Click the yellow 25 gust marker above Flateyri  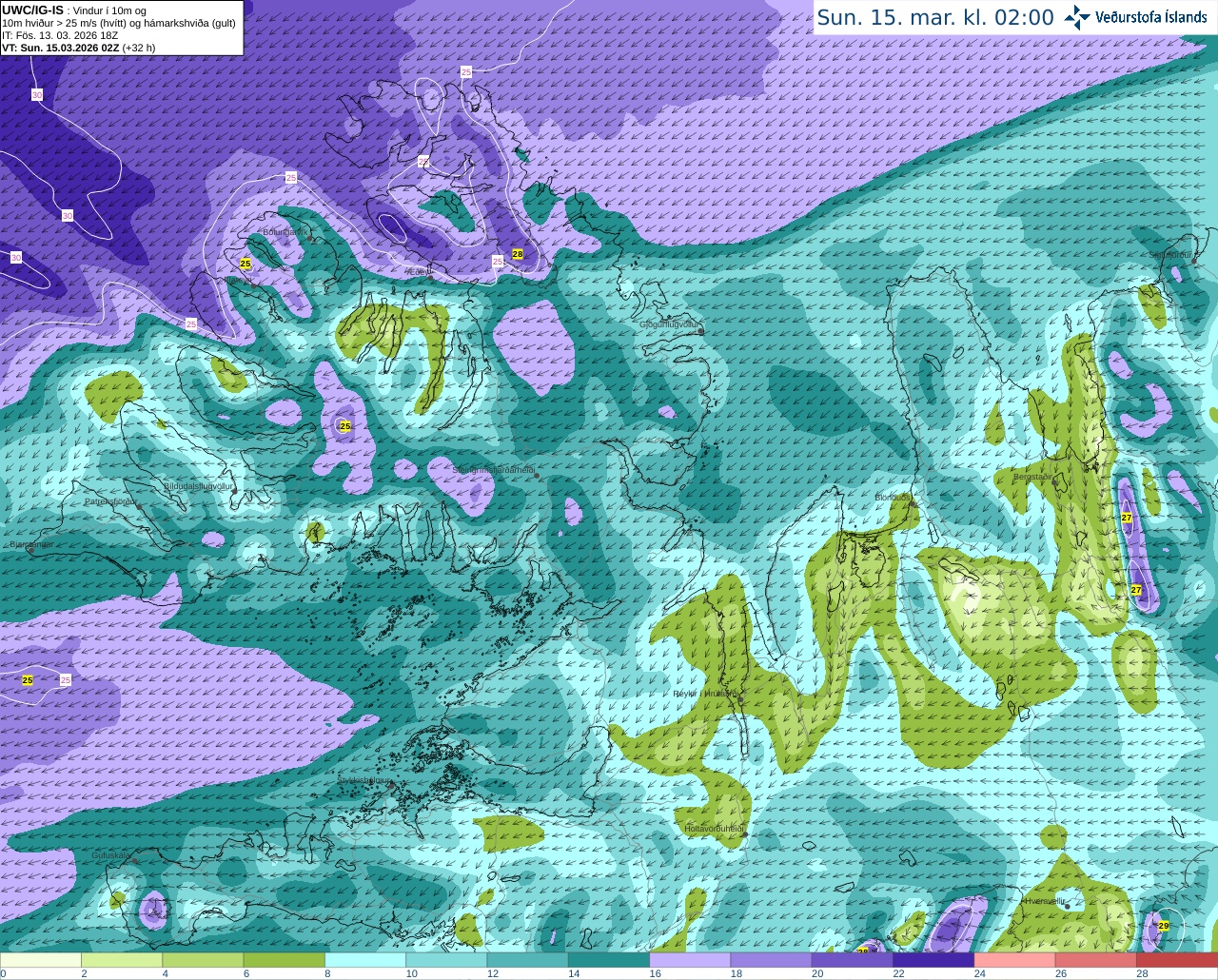[246, 264]
